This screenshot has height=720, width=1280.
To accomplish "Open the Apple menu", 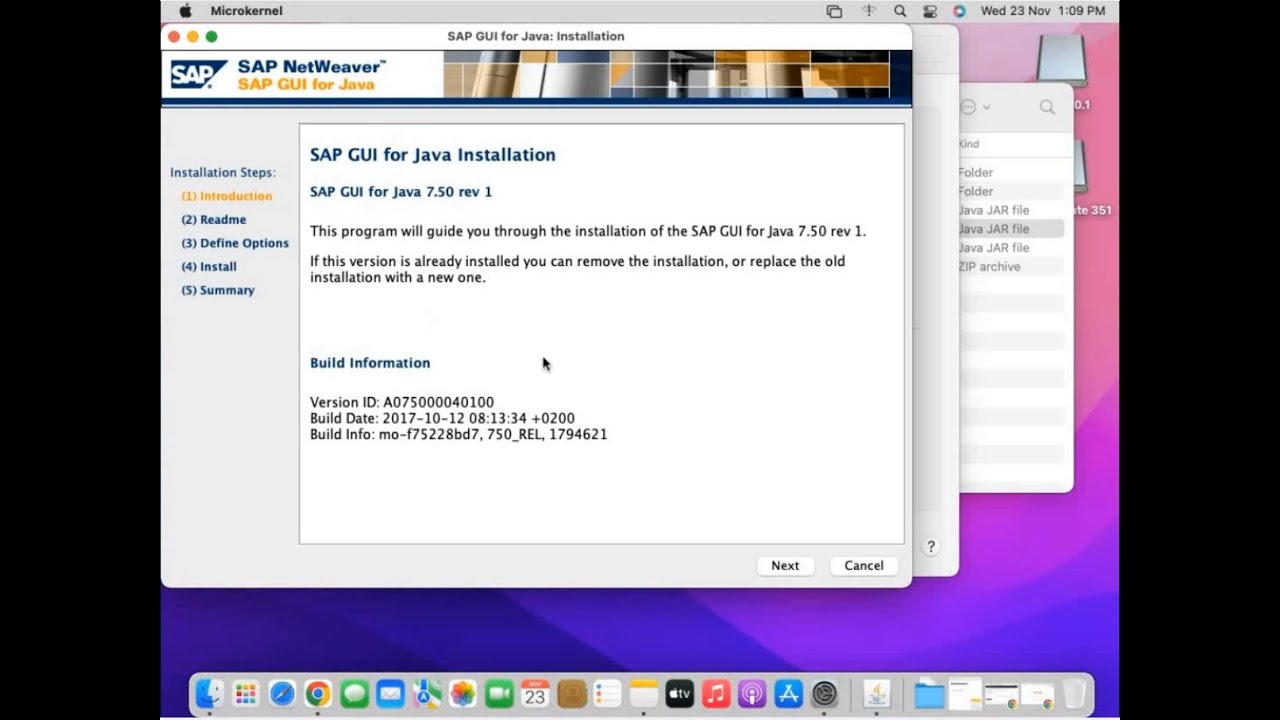I will point(185,11).
